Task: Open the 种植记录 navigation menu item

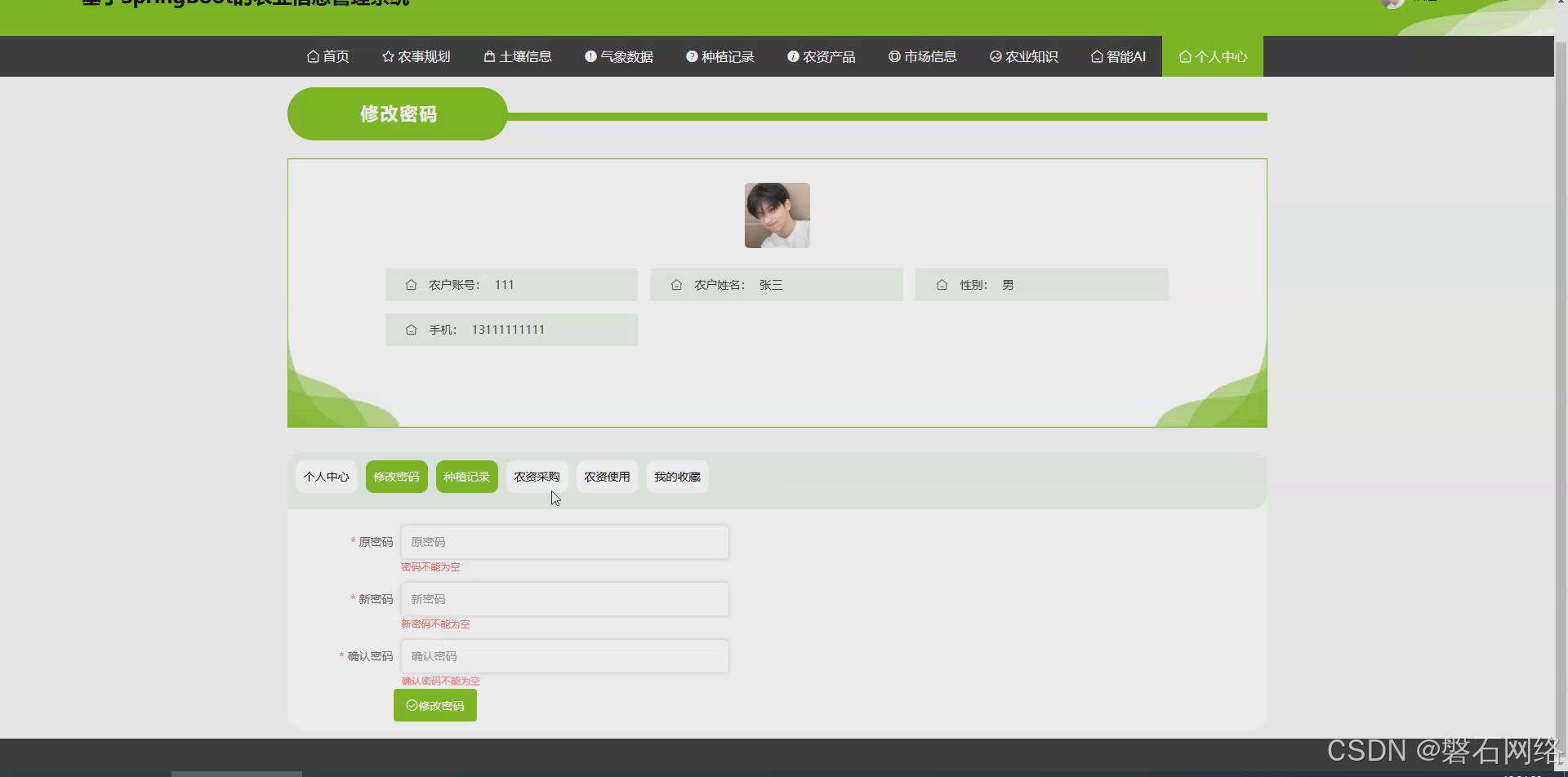Action: 719,56
